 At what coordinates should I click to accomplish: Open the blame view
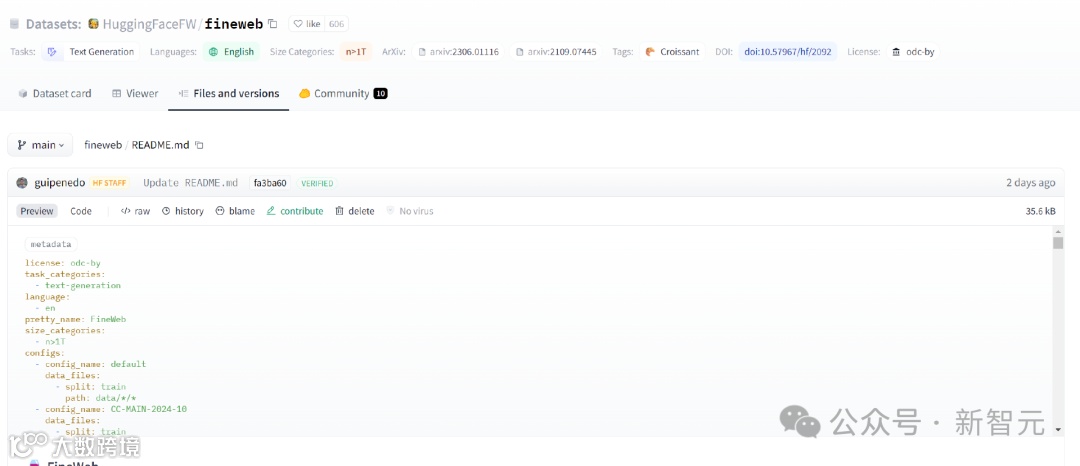click(235, 211)
